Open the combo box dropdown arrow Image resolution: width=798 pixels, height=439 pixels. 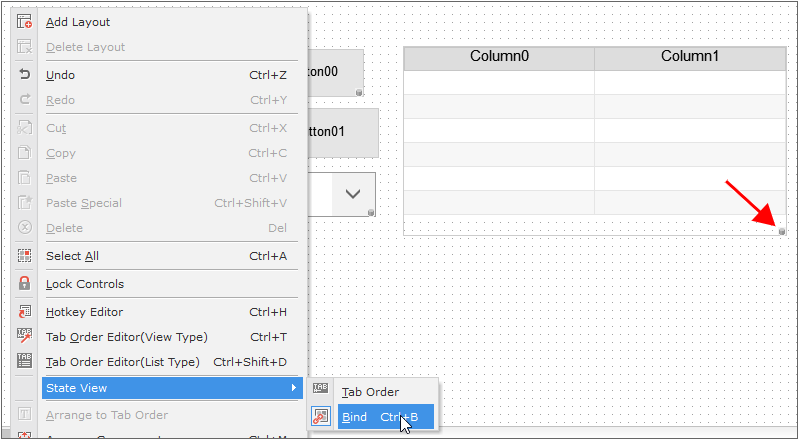pos(353,194)
